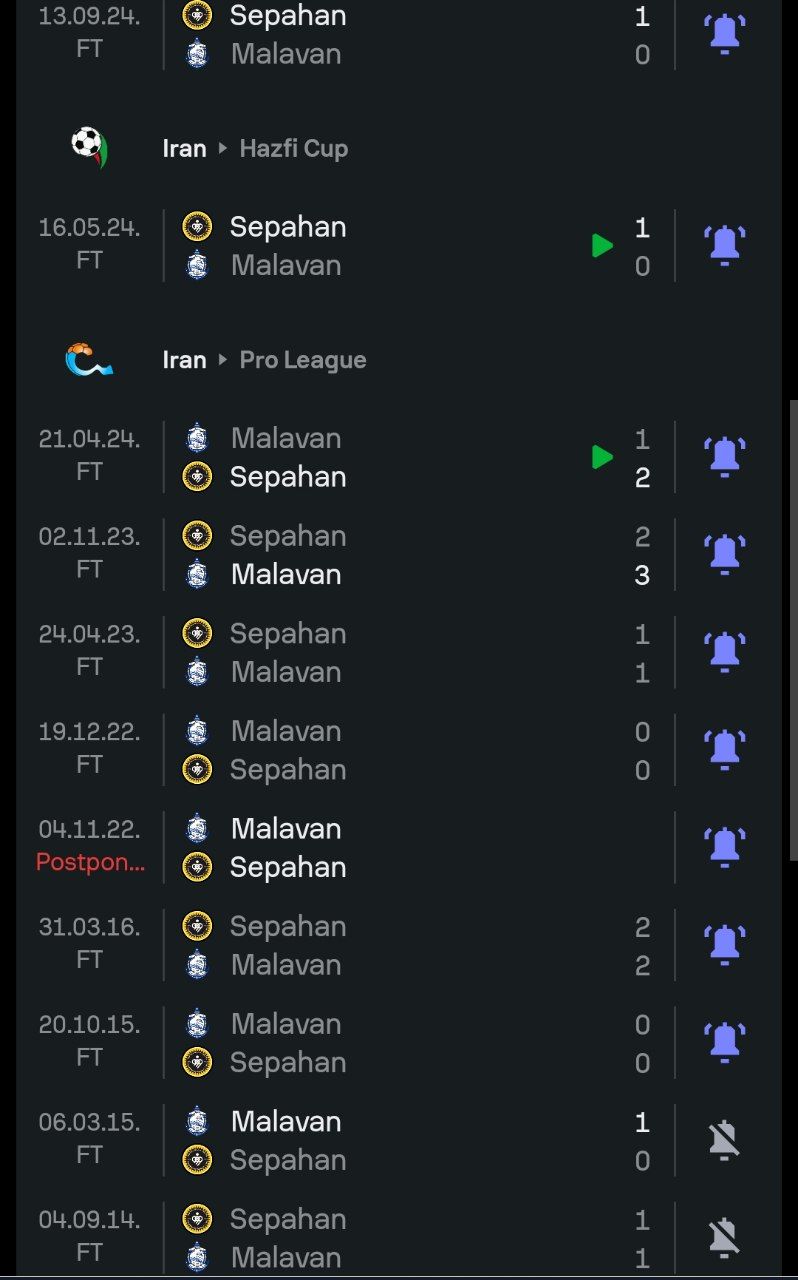Play highlights for 21.04.24 Malavan–Sepahan match

(x=602, y=457)
